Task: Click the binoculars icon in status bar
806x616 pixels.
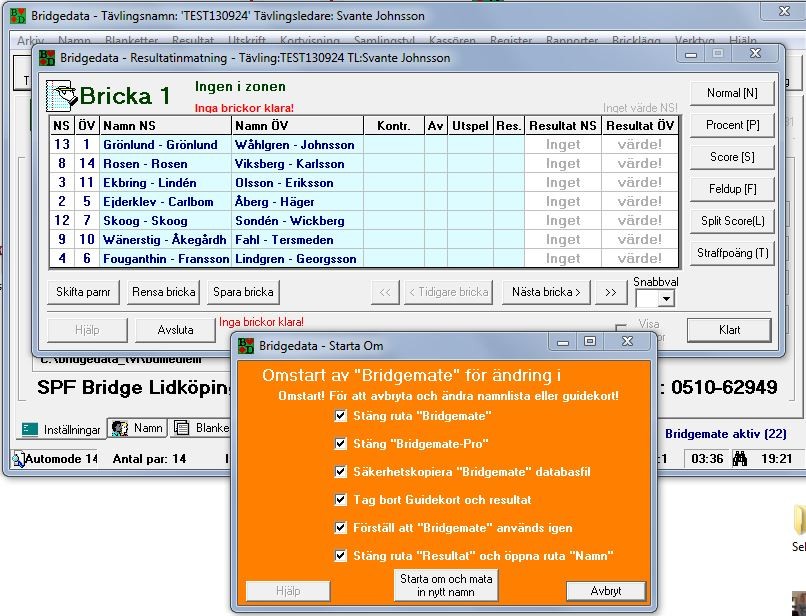Action: [739, 458]
